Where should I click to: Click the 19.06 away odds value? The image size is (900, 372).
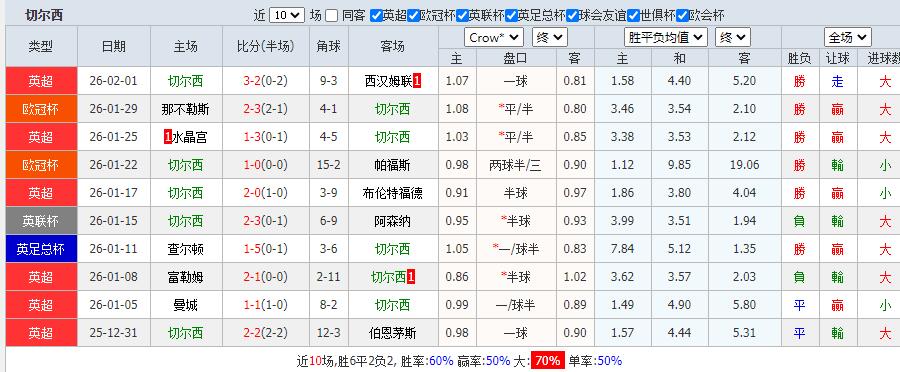744,165
